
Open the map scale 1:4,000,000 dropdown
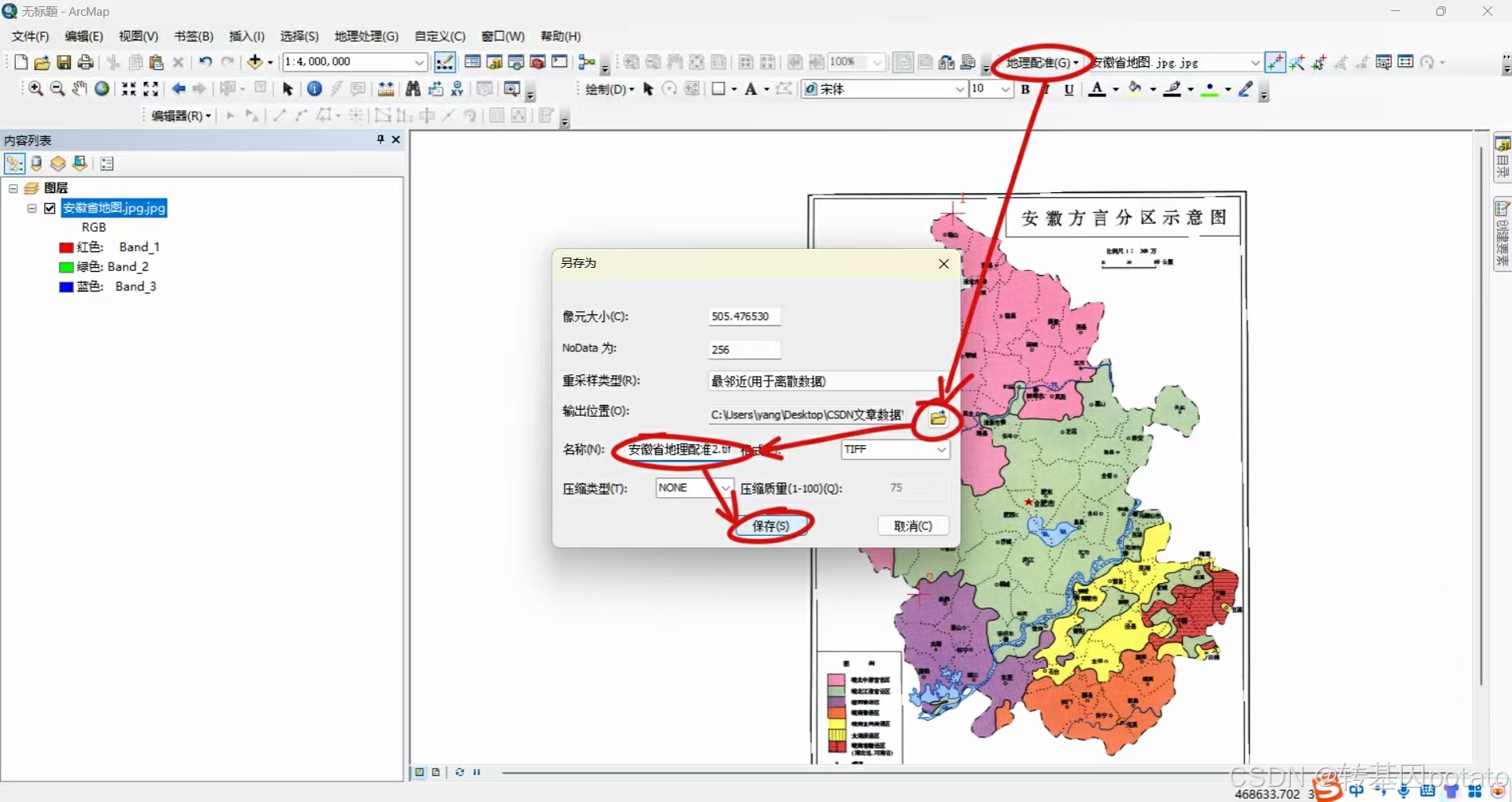coord(420,62)
